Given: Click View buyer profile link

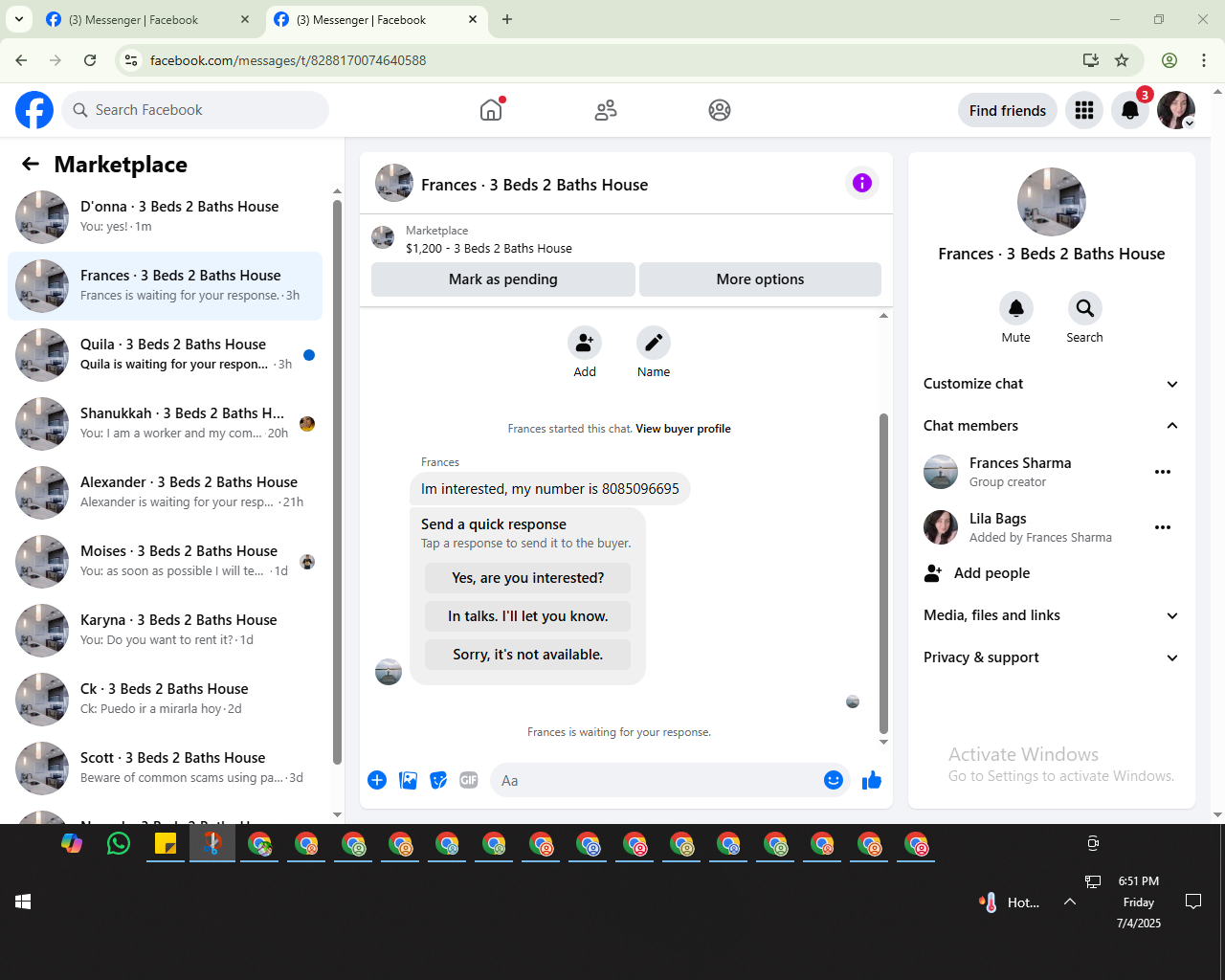Looking at the screenshot, I should coord(683,429).
